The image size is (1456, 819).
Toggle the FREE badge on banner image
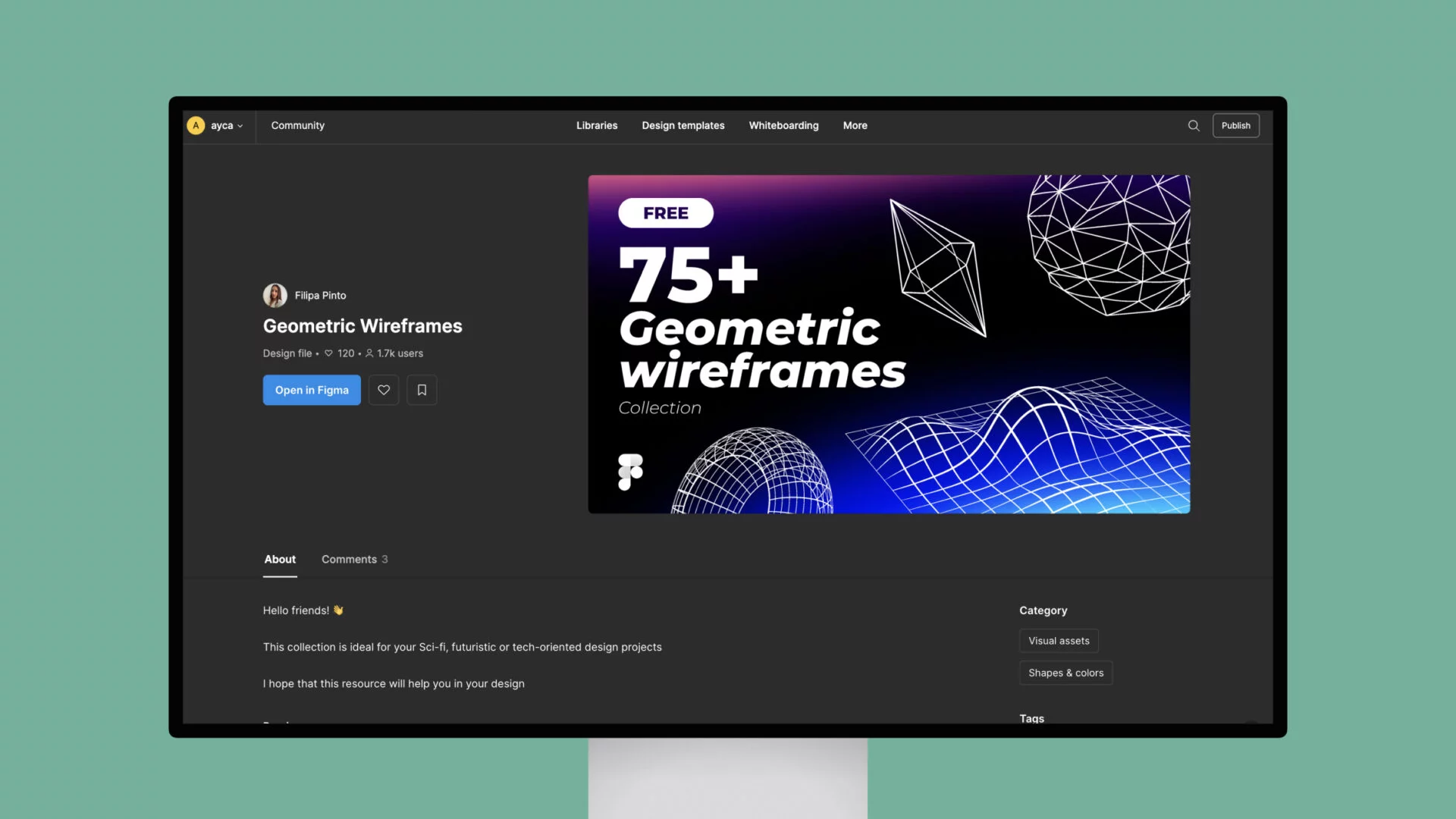[x=665, y=212]
